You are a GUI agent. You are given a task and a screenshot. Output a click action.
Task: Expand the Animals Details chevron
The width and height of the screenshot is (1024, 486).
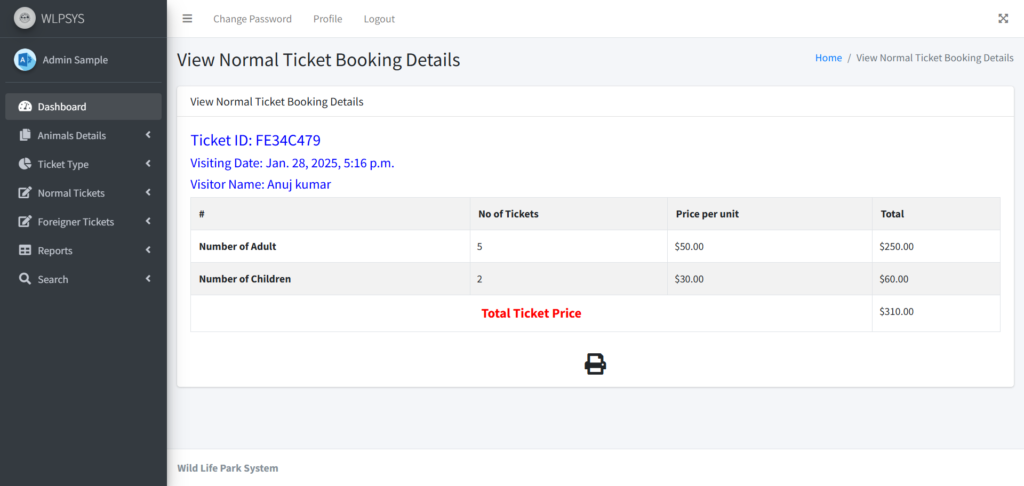pos(148,135)
